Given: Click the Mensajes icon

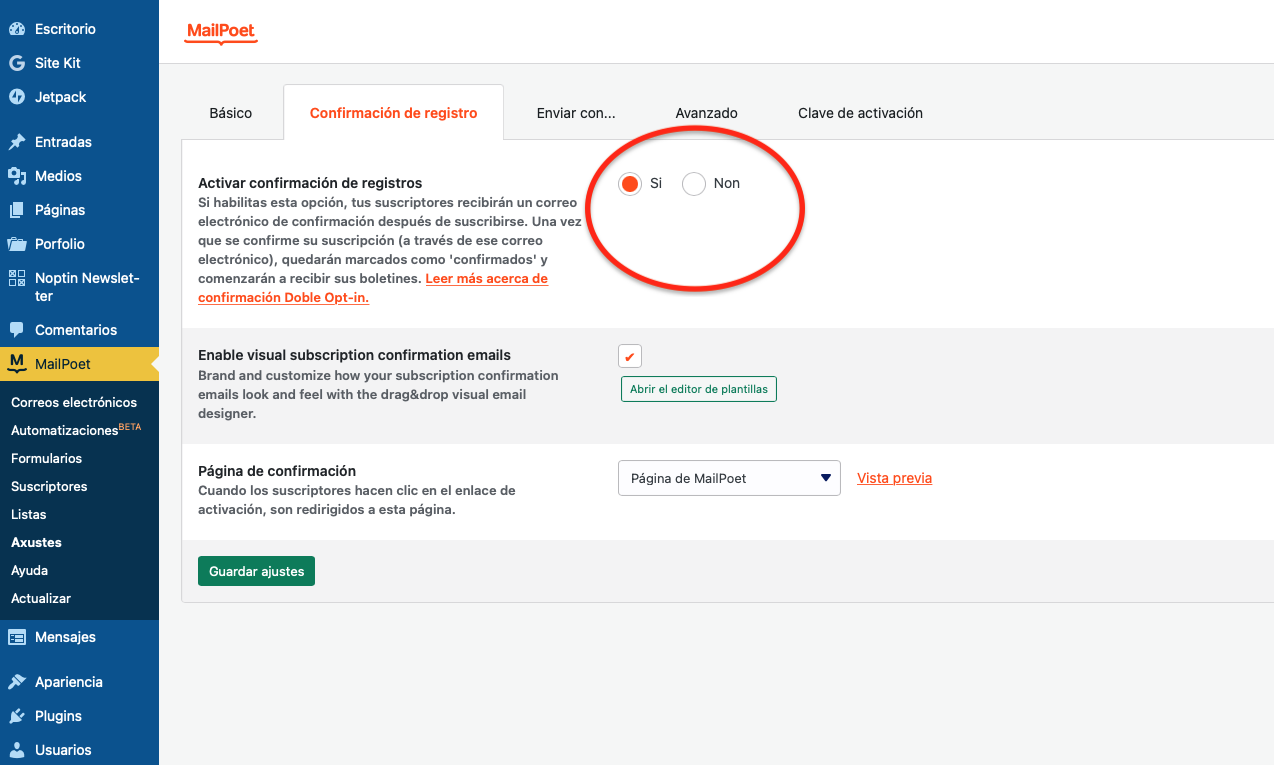Looking at the screenshot, I should [16, 637].
